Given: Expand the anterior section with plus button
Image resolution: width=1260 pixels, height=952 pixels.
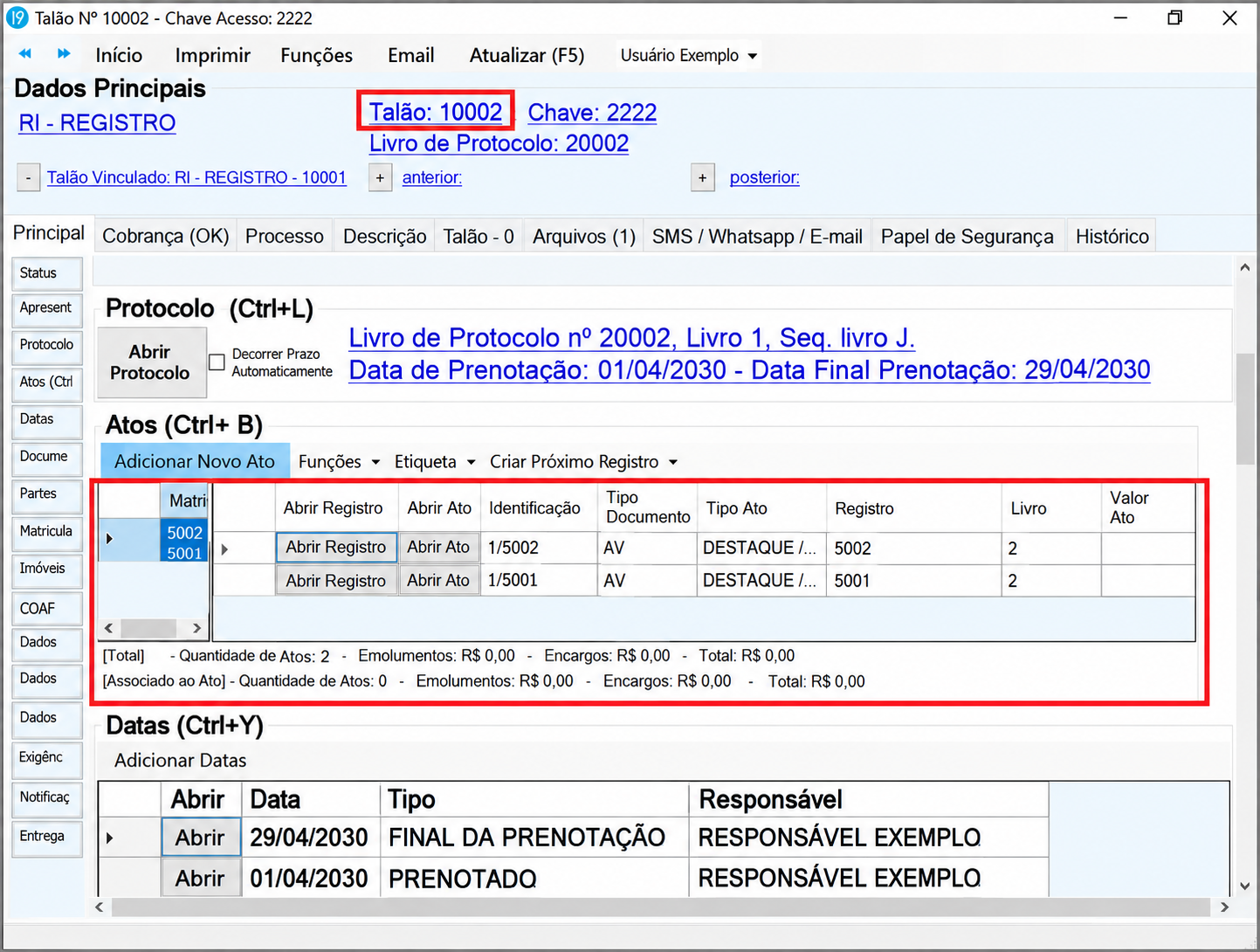Looking at the screenshot, I should click(x=380, y=177).
